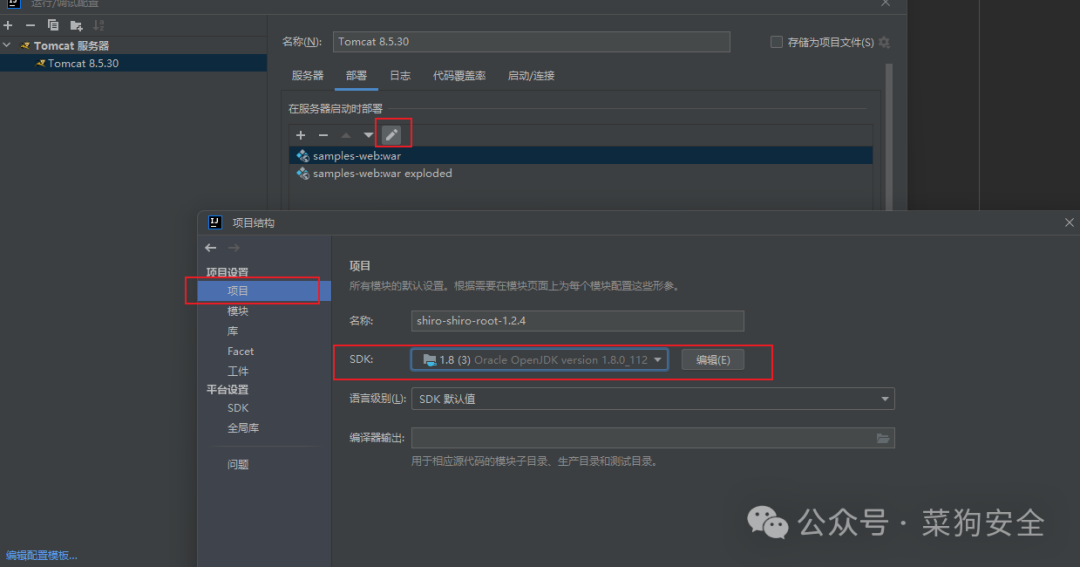Click the sort configurations icon
The height and width of the screenshot is (567, 1080).
point(98,25)
